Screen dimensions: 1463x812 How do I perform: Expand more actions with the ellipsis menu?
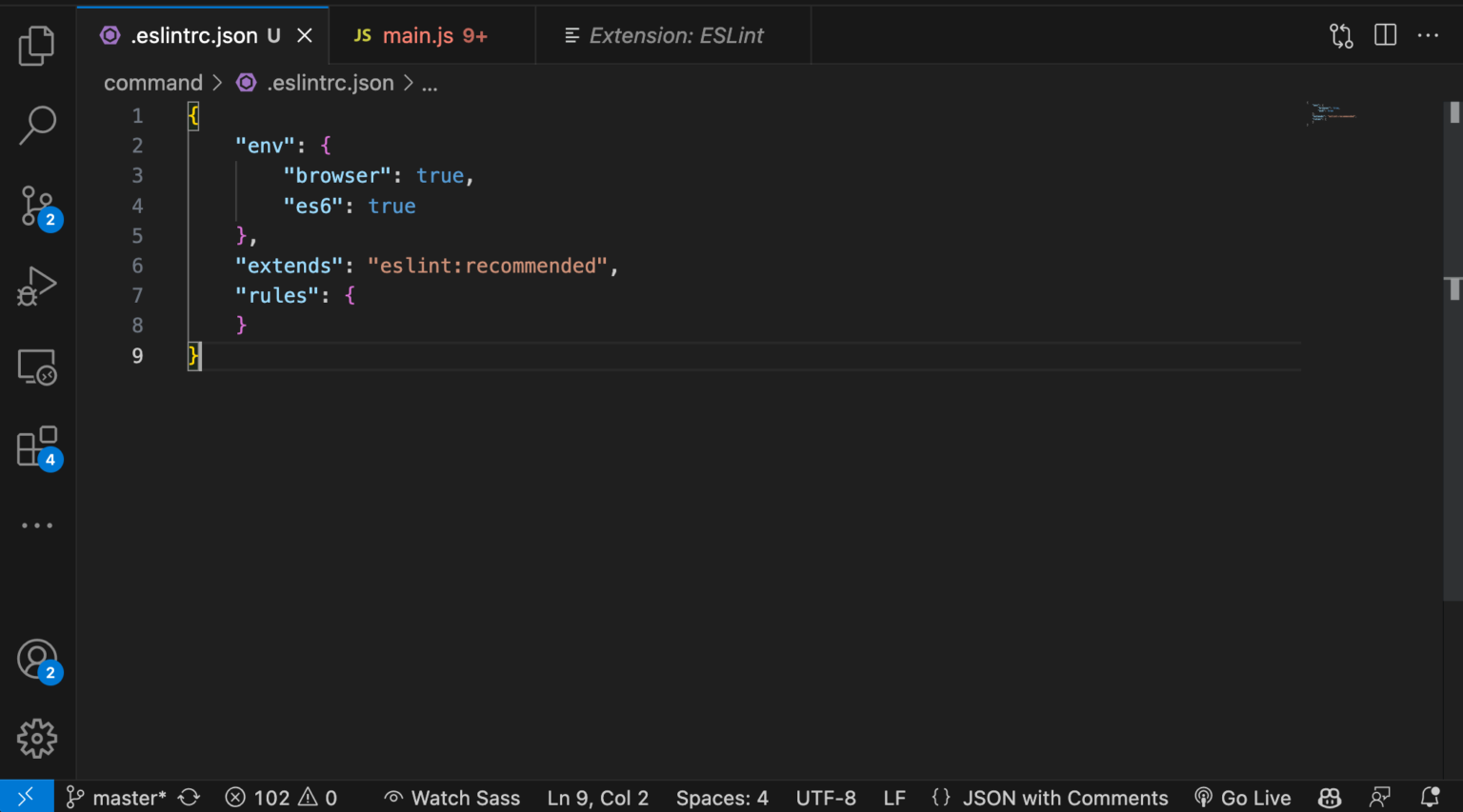click(x=1427, y=35)
